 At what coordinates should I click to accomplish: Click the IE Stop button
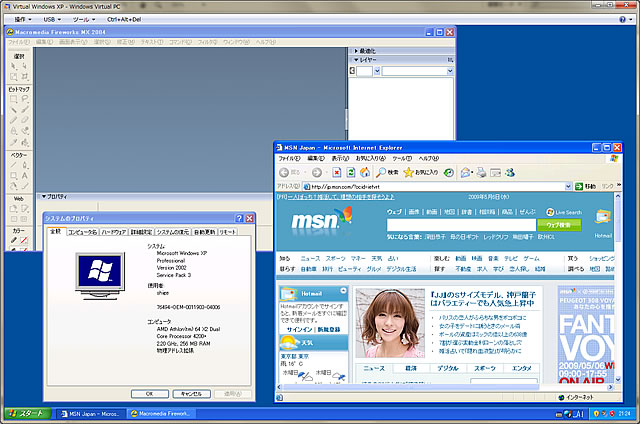(x=336, y=173)
